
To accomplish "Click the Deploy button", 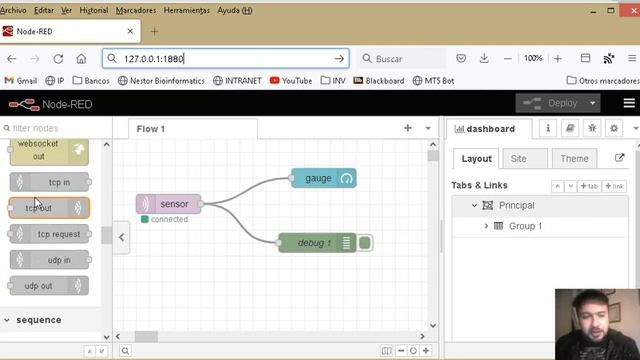I will (551, 103).
